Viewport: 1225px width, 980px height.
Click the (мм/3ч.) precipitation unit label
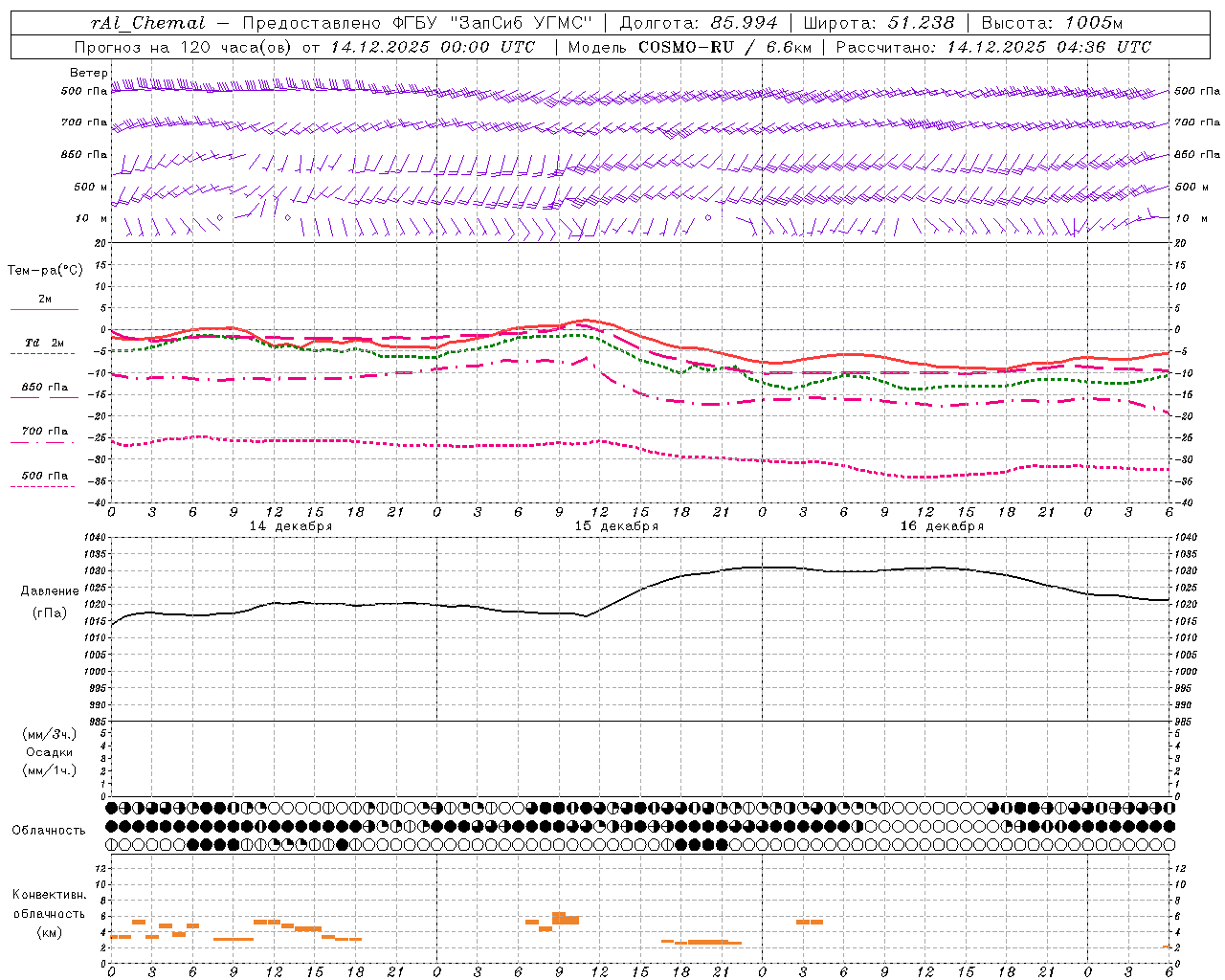coord(50,734)
